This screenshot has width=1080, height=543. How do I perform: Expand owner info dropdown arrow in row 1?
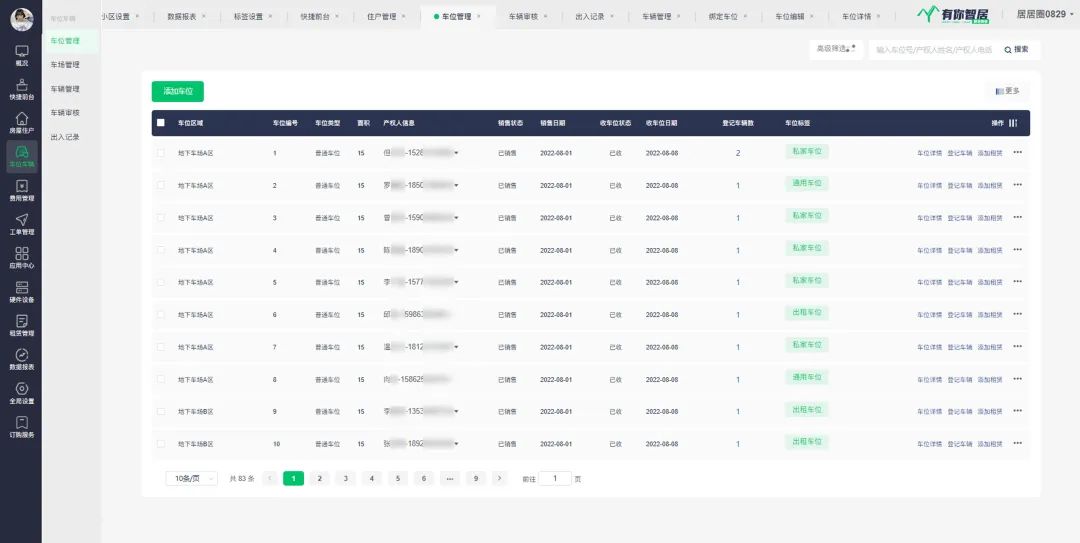[x=456, y=153]
